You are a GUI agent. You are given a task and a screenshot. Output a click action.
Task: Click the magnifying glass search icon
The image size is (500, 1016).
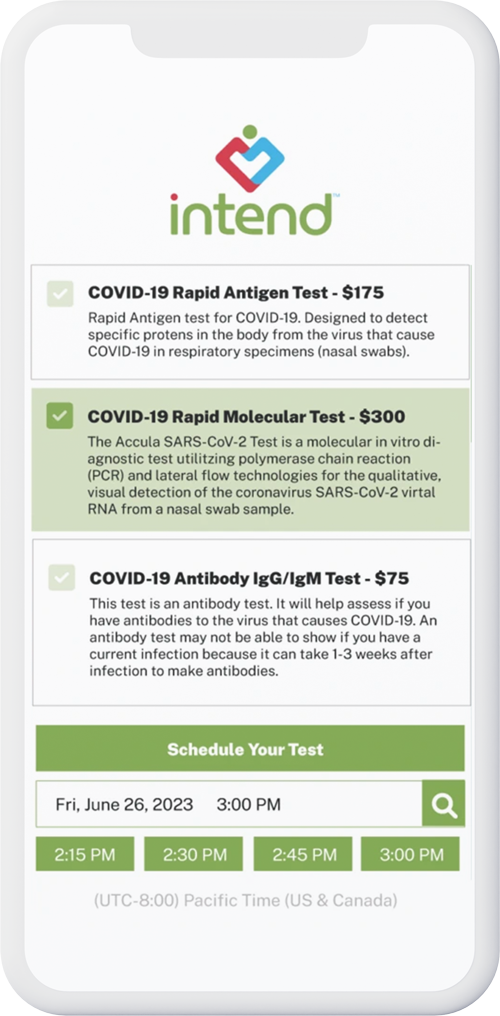pyautogui.click(x=444, y=804)
